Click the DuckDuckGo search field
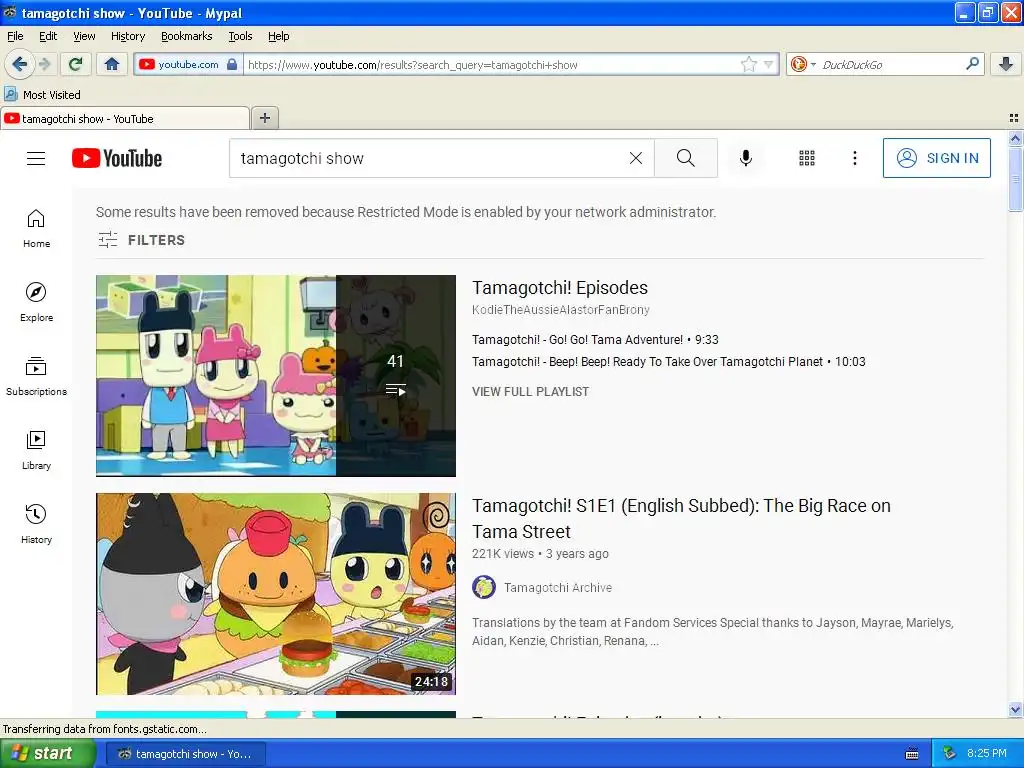Image resolution: width=1024 pixels, height=768 pixels. point(891,65)
